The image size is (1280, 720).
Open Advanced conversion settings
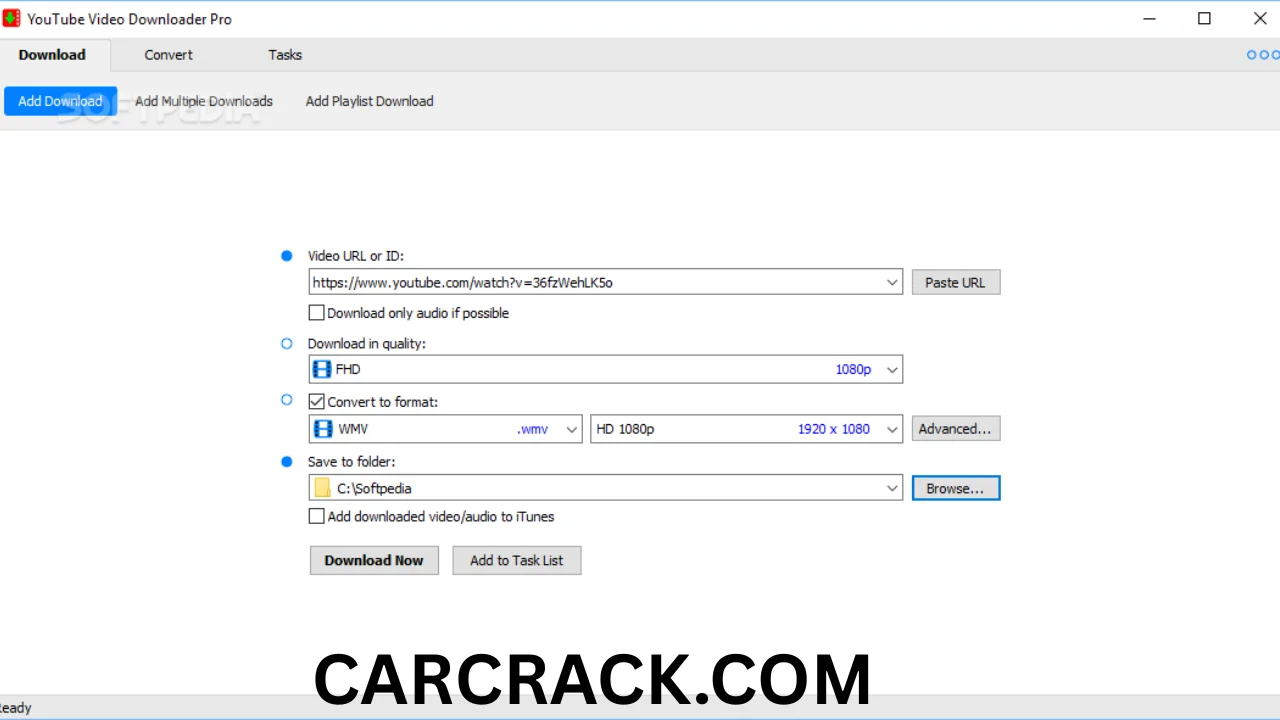click(955, 429)
